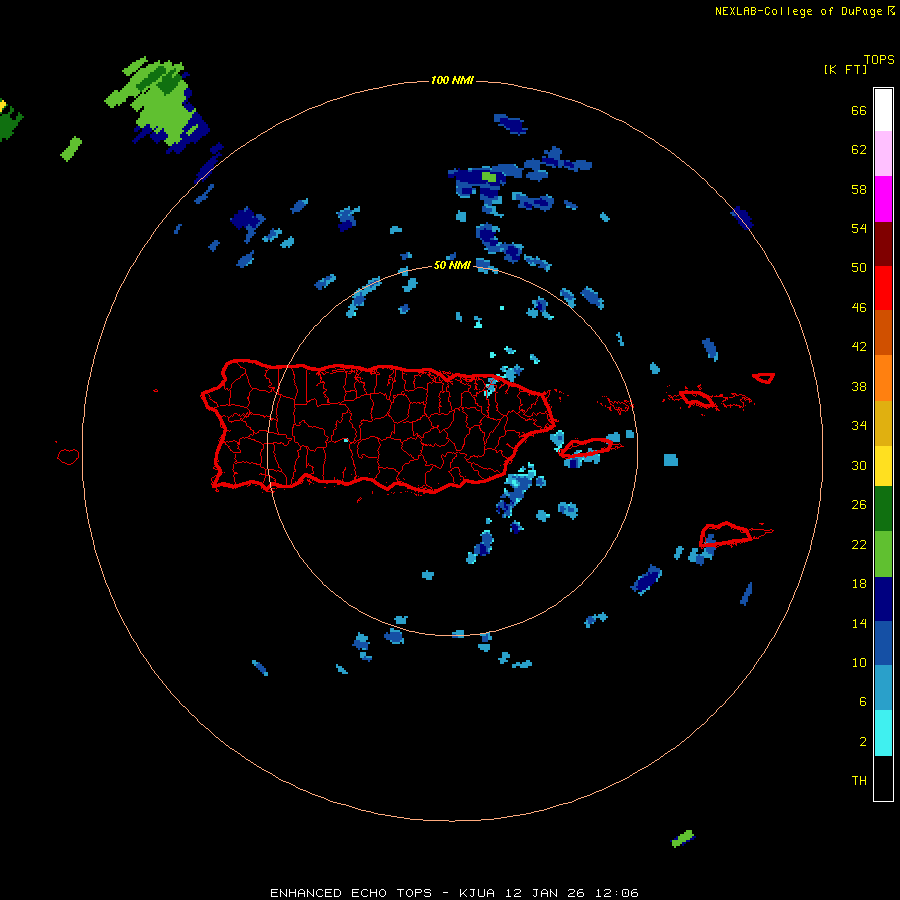Click the 14 value on the legend

tap(859, 623)
